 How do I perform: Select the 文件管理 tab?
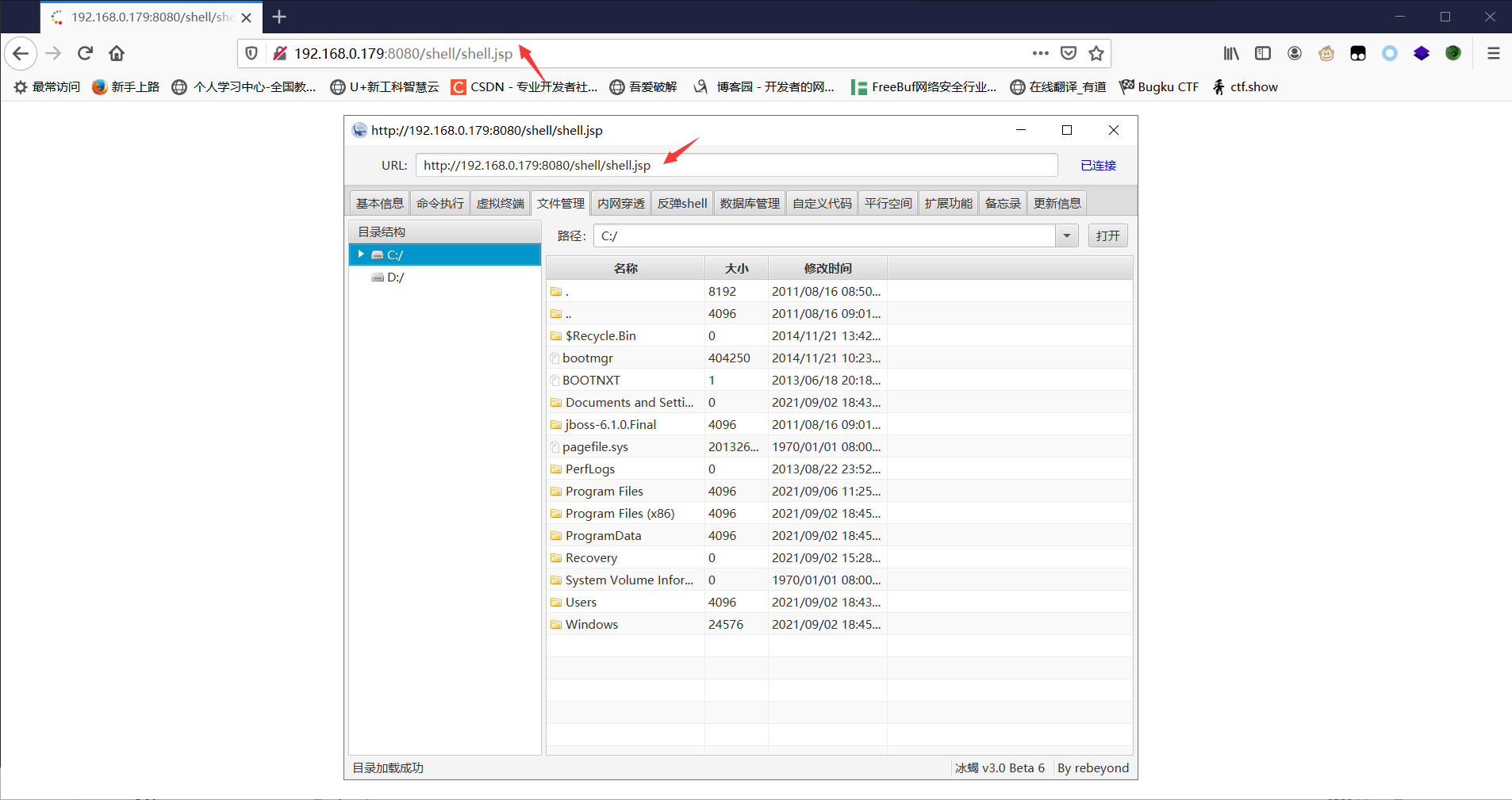561,204
